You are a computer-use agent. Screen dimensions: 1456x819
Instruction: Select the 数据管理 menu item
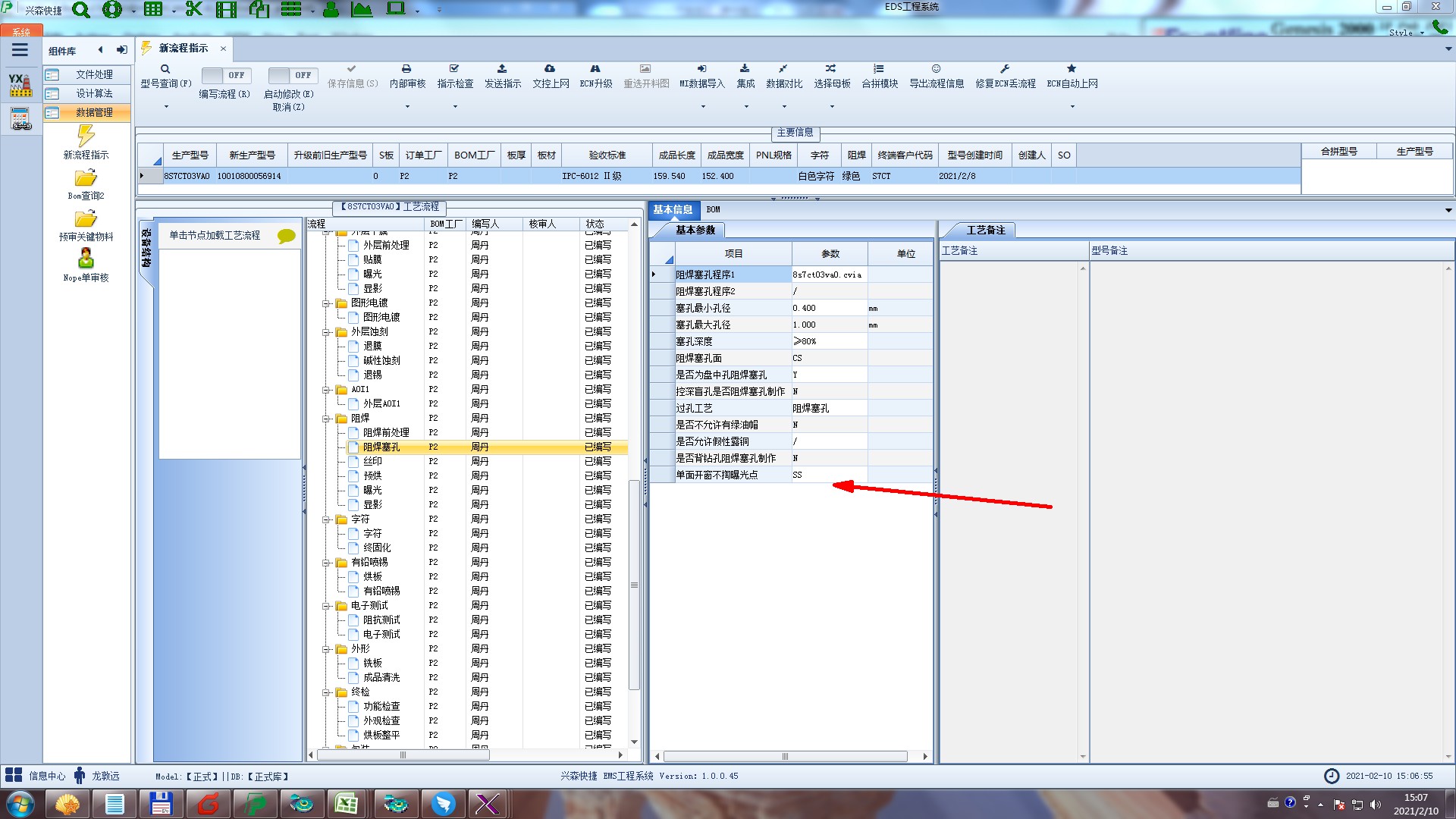[93, 112]
